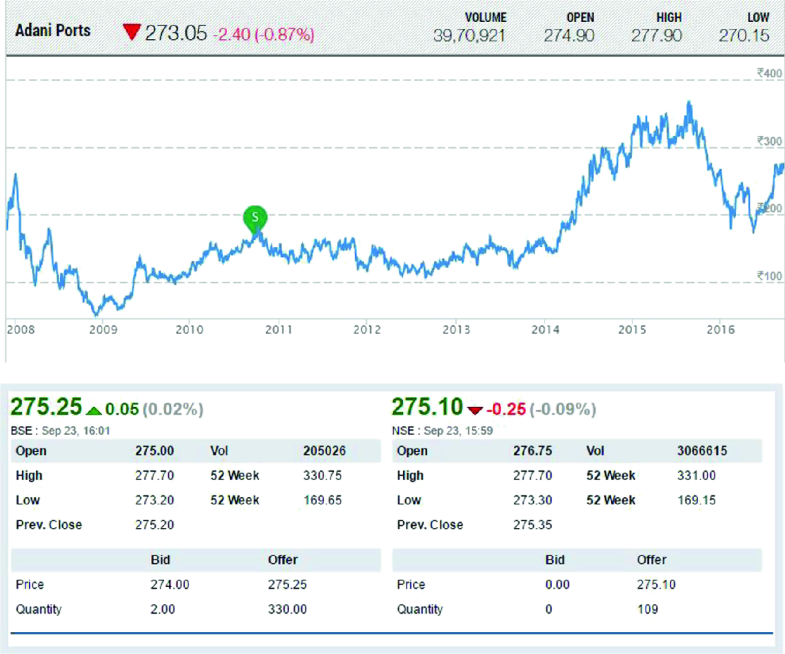Click the NSE Open value 276.75
Screen dimensions: 785x654
tap(533, 451)
